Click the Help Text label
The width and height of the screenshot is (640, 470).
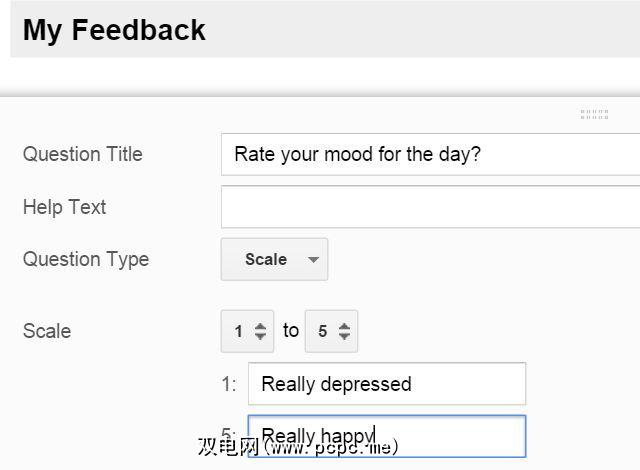[64, 207]
